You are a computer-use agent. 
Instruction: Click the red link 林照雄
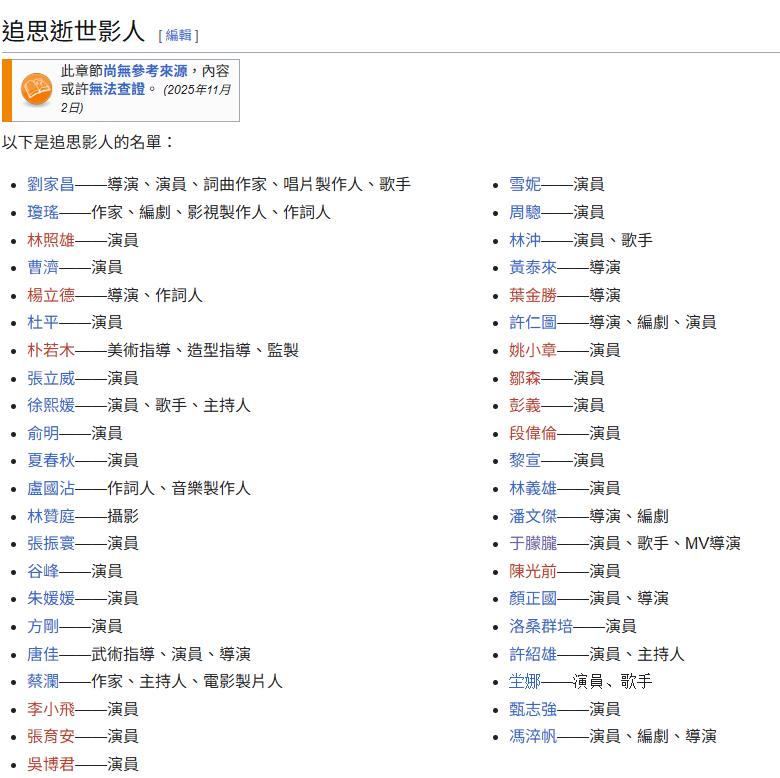coord(51,240)
